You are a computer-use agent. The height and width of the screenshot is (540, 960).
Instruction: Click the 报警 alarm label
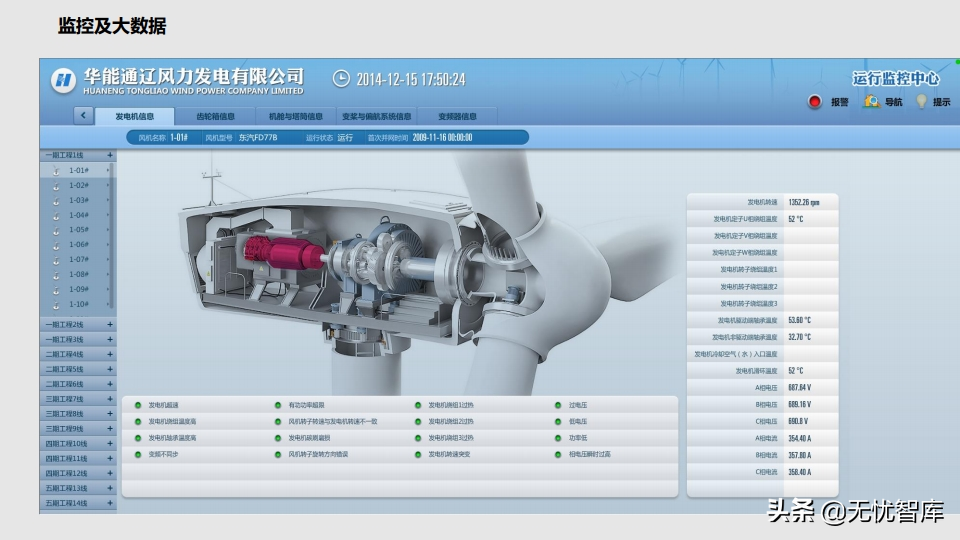pyautogui.click(x=839, y=102)
